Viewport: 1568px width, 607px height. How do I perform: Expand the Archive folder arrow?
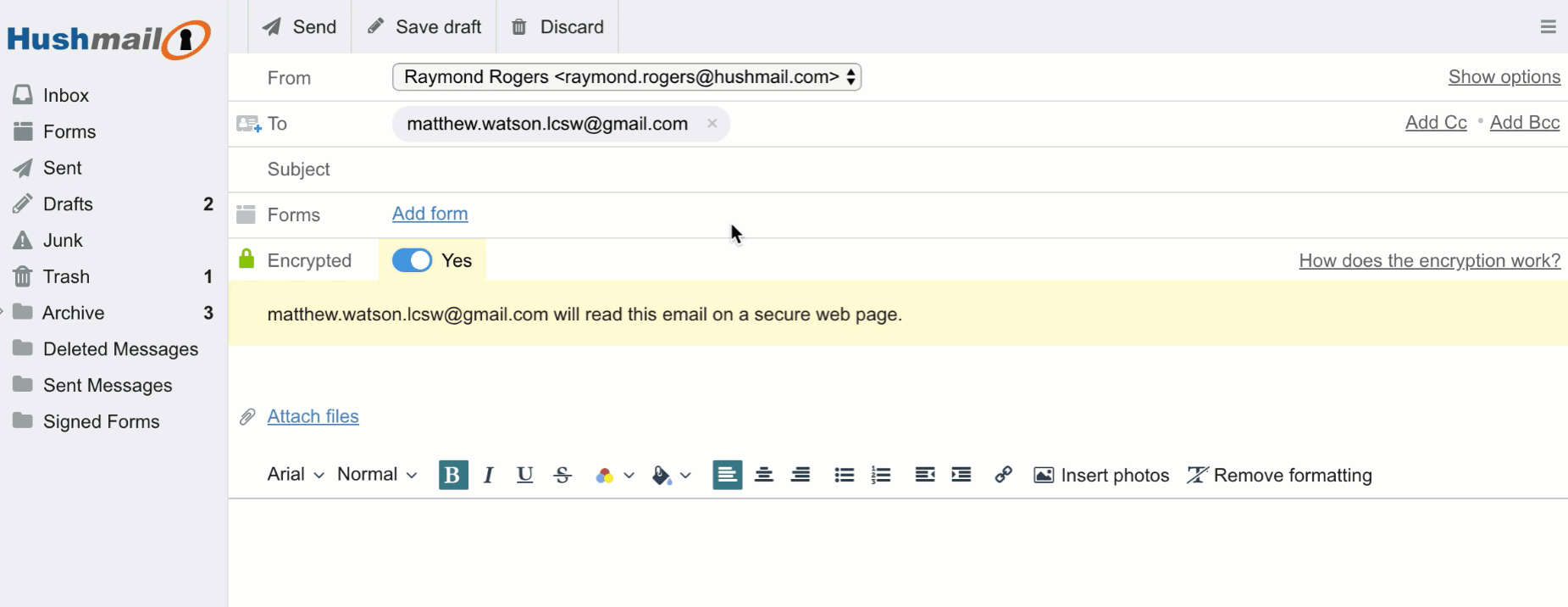click(x=3, y=312)
